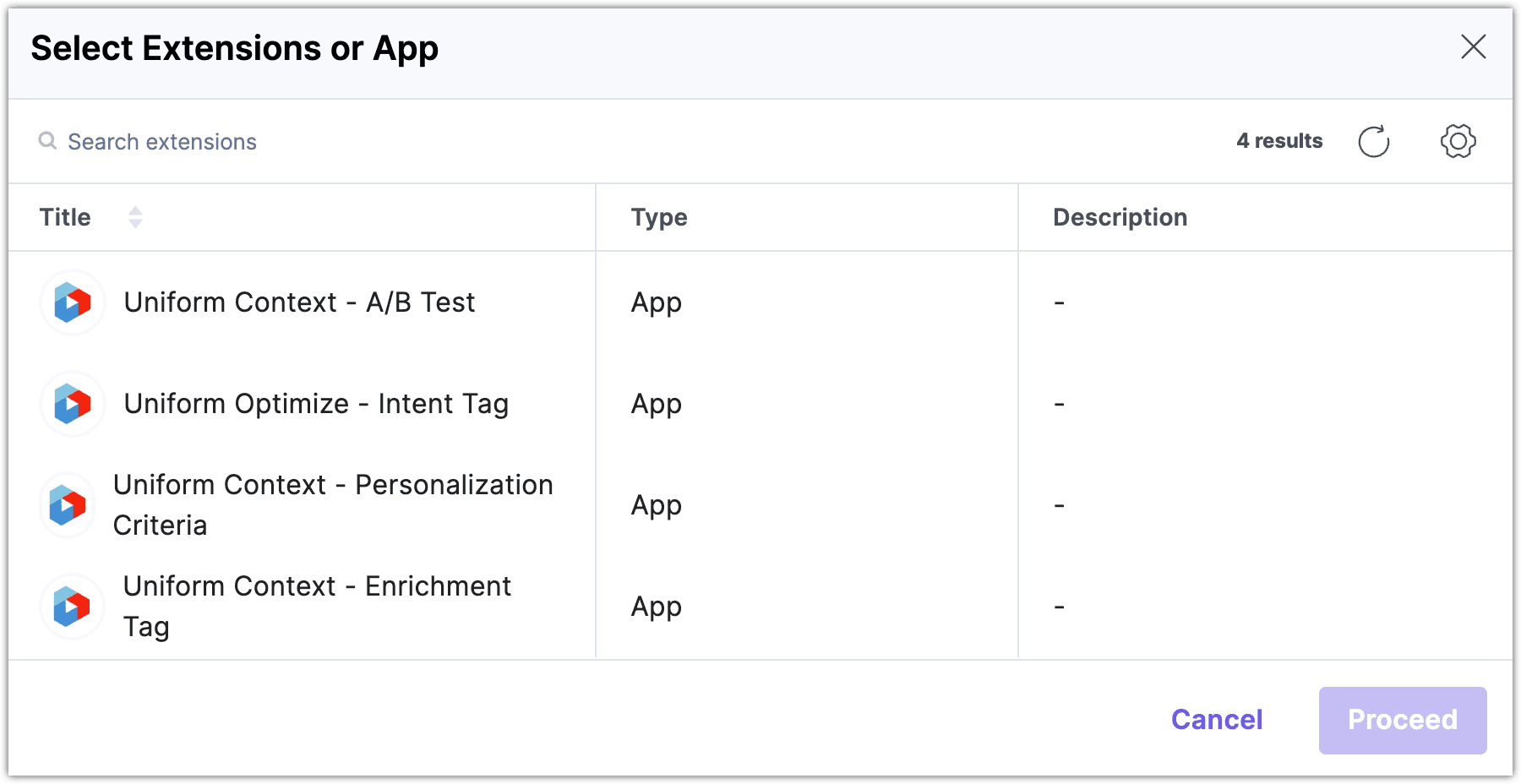The height and width of the screenshot is (784, 1521).
Task: Click the Title sort descending arrow
Action: tap(135, 223)
